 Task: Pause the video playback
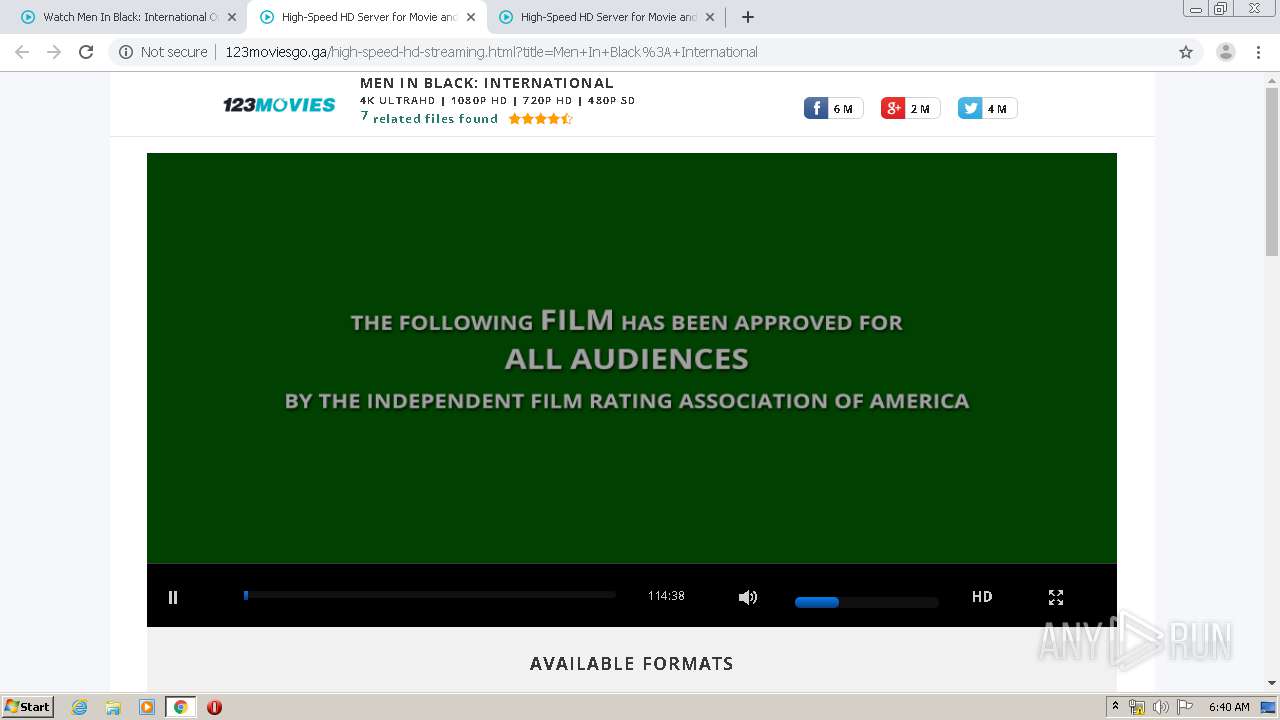coord(173,597)
